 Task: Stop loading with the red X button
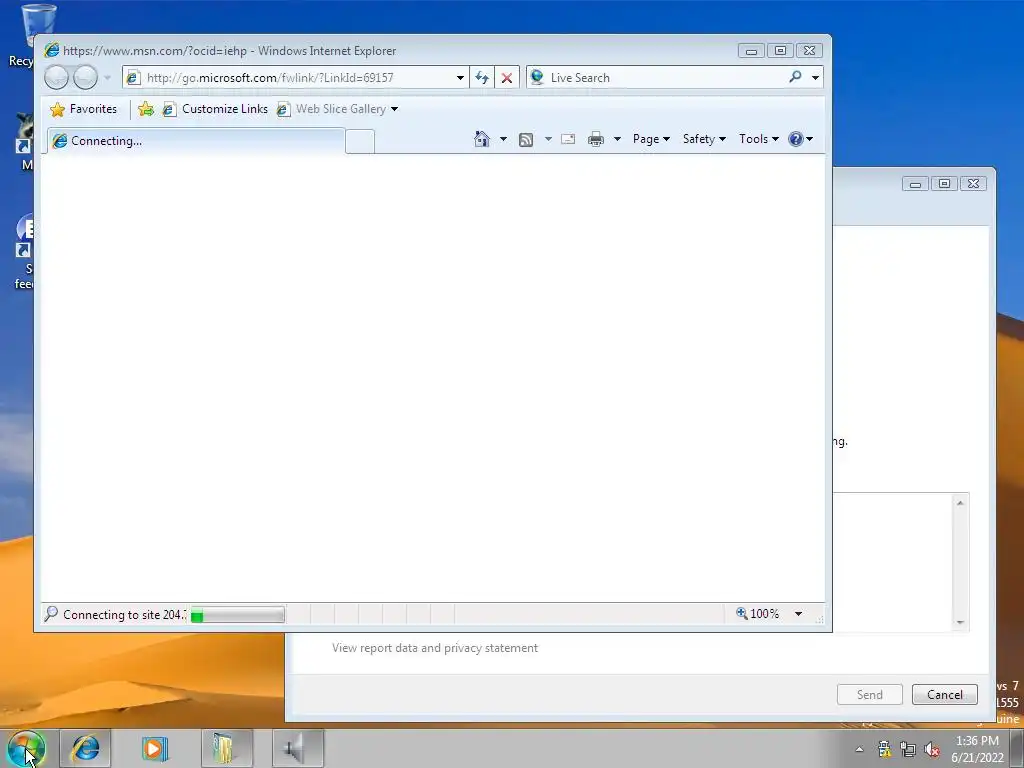pos(507,78)
